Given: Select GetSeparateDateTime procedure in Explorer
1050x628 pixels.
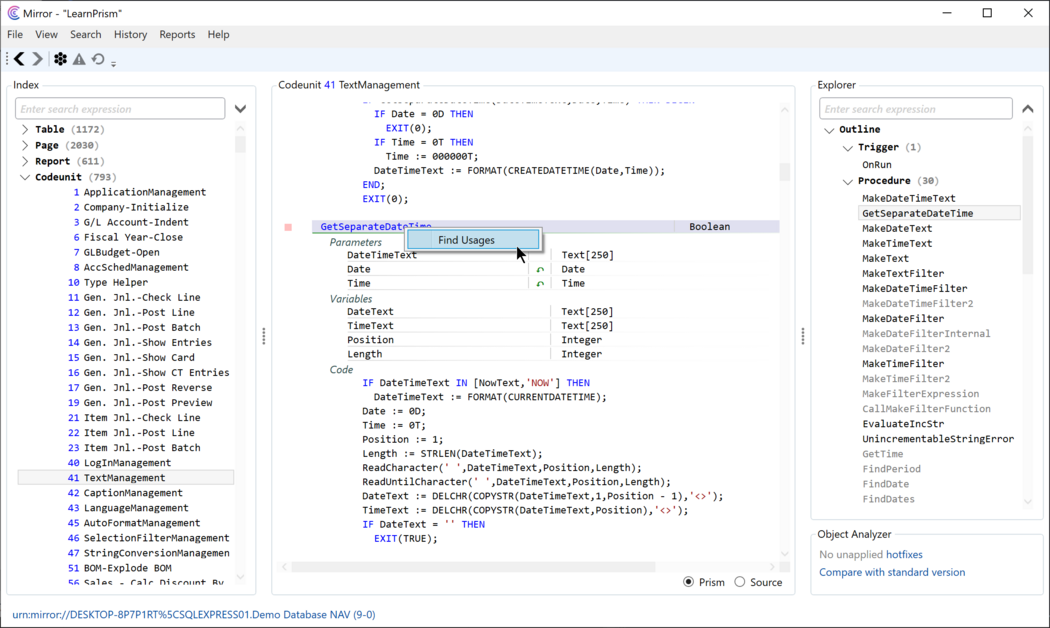Looking at the screenshot, I should pos(939,214).
